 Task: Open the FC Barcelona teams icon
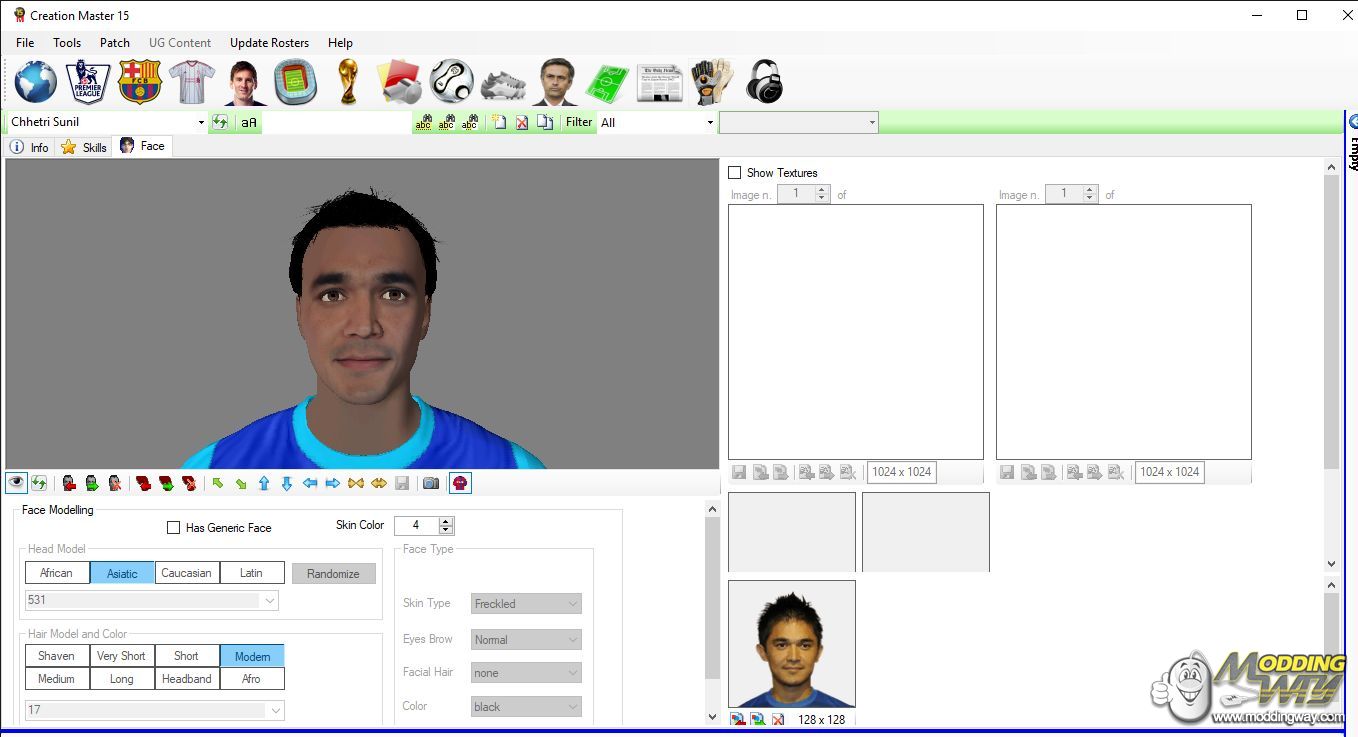point(140,81)
